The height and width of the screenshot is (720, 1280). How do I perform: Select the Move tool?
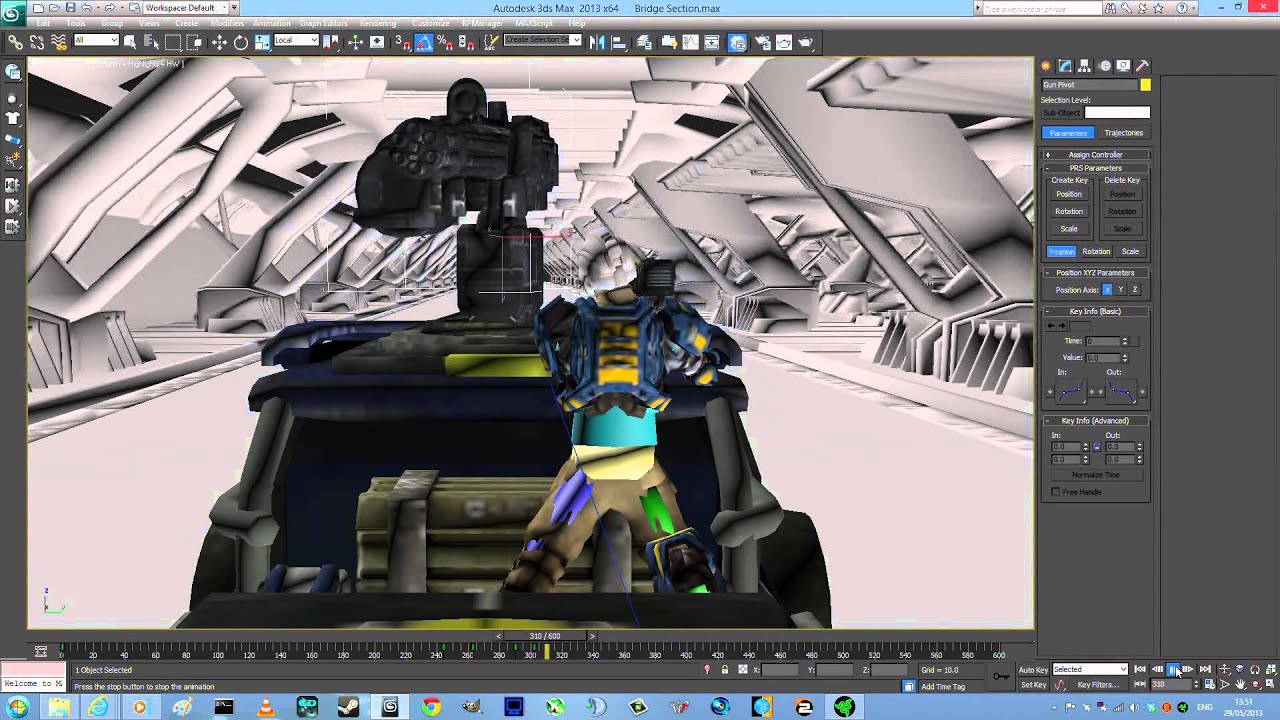(220, 42)
